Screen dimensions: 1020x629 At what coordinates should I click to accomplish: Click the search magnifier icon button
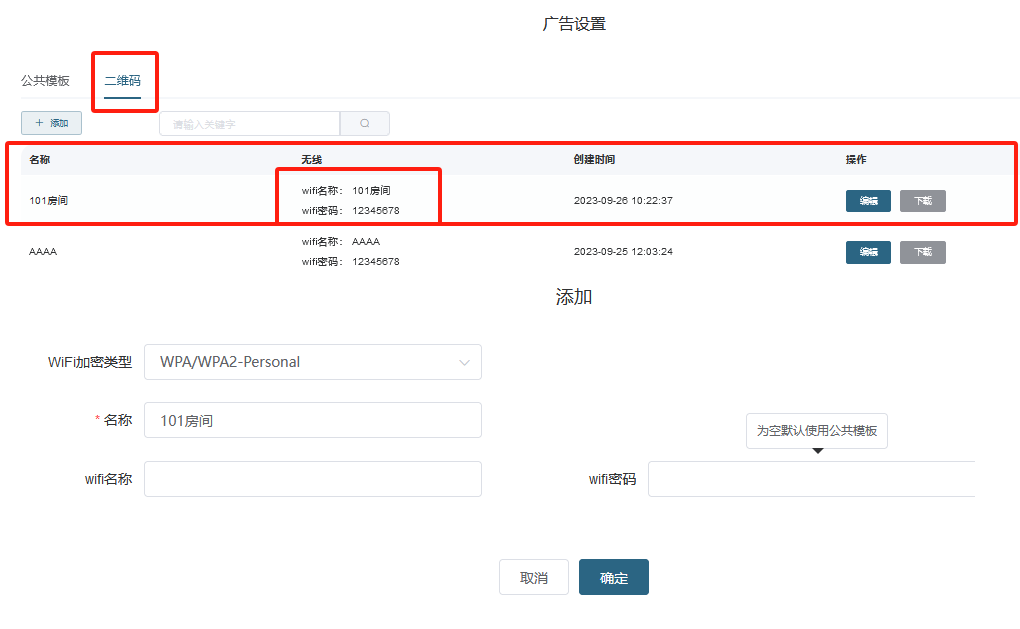tap(364, 124)
